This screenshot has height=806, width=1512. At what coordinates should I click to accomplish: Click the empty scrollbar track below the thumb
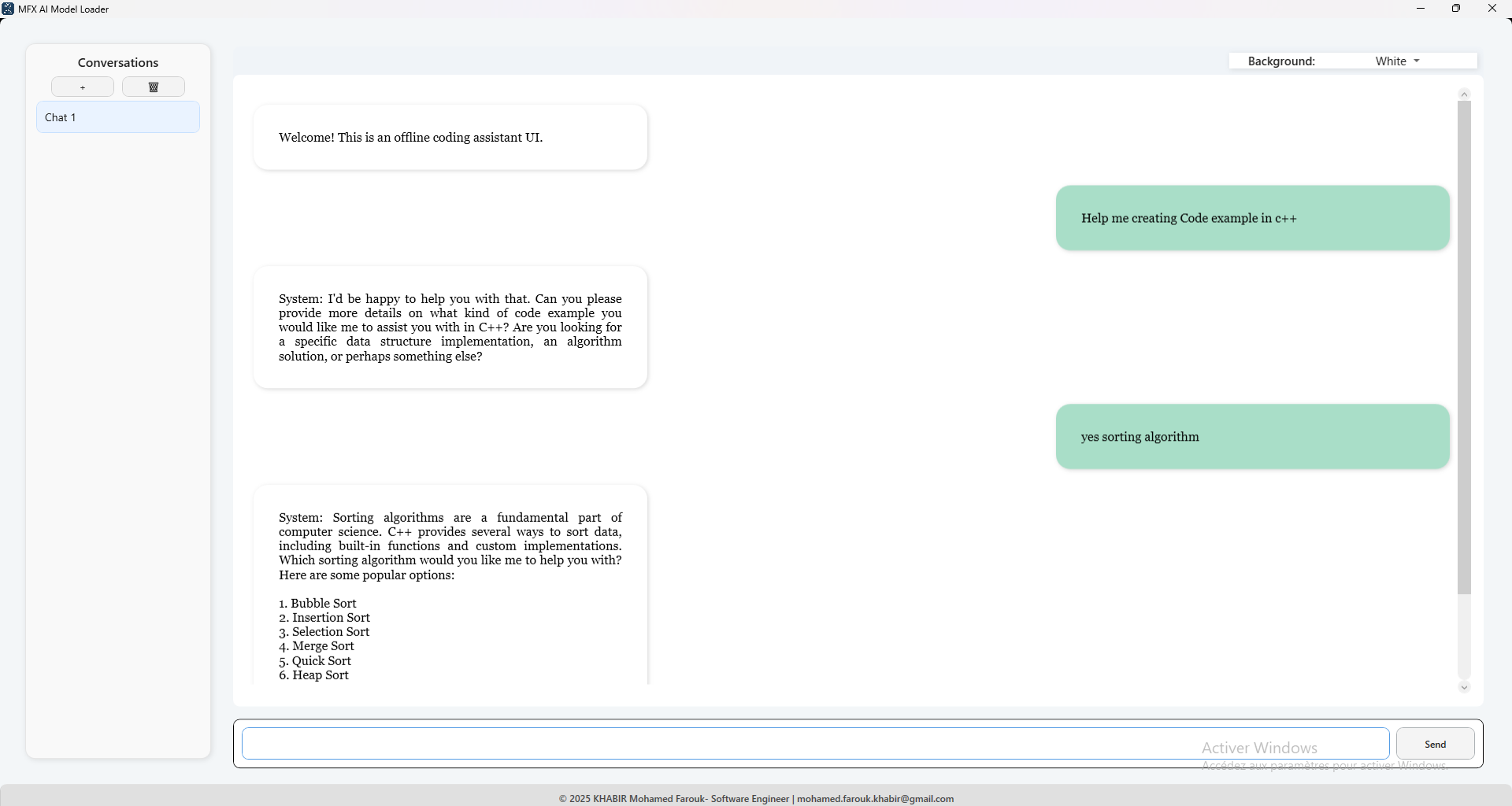pyautogui.click(x=1464, y=638)
